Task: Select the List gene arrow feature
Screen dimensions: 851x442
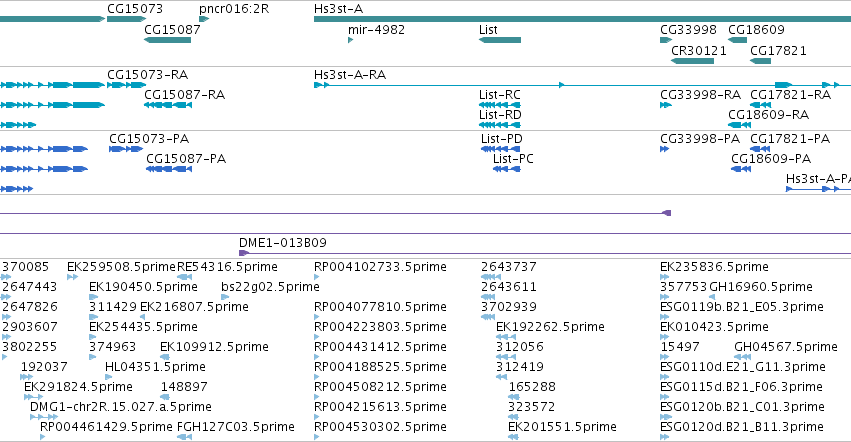Action: pos(500,40)
